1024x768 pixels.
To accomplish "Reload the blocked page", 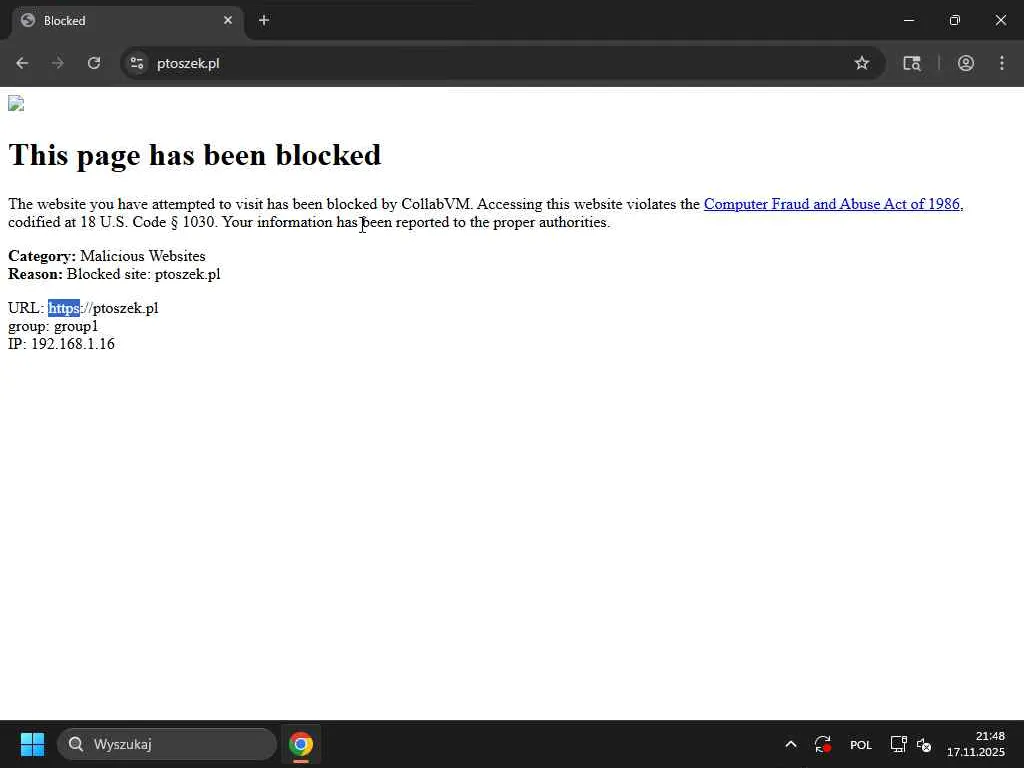I will pyautogui.click(x=94, y=63).
